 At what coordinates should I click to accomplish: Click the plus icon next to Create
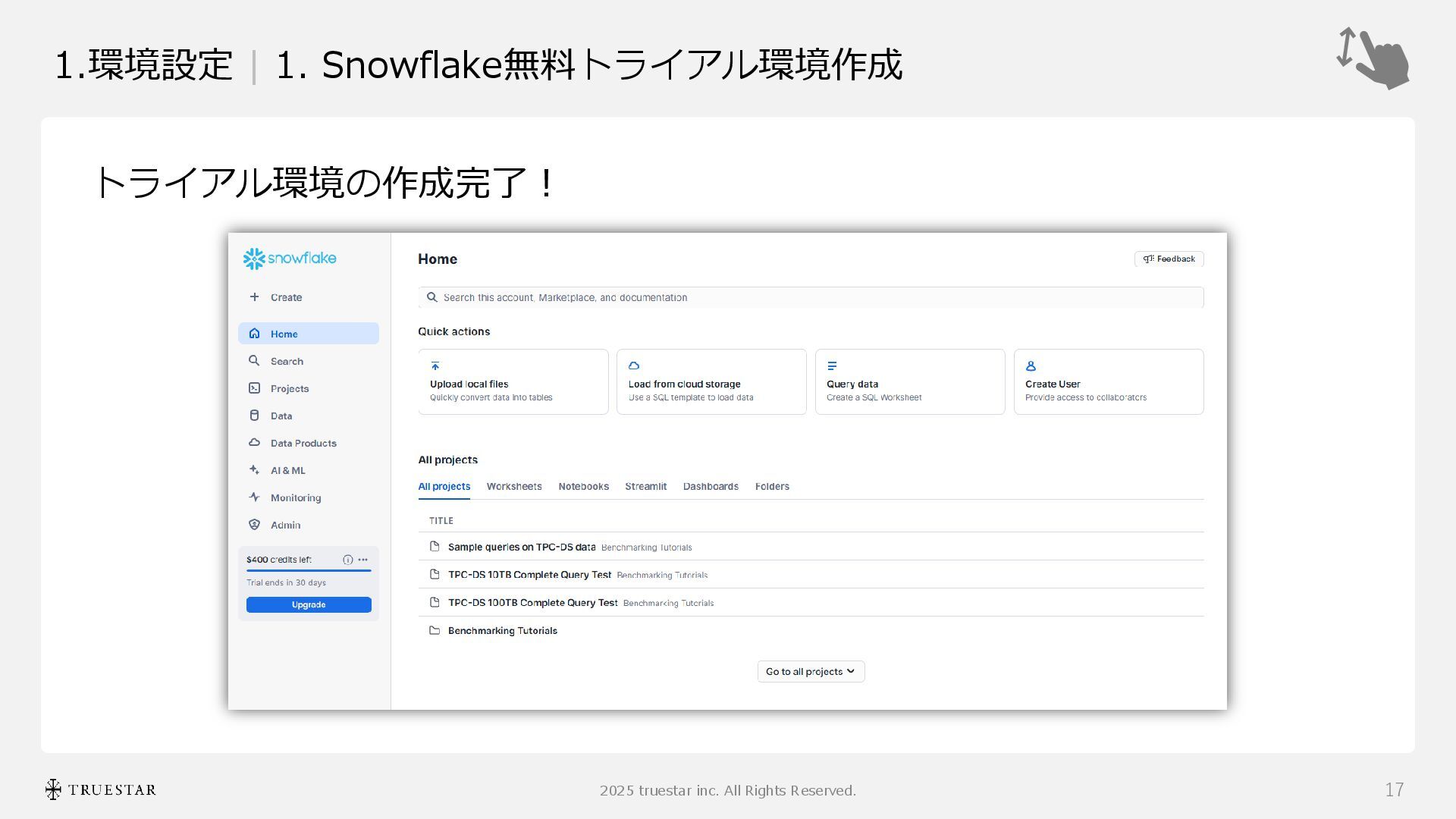(255, 297)
